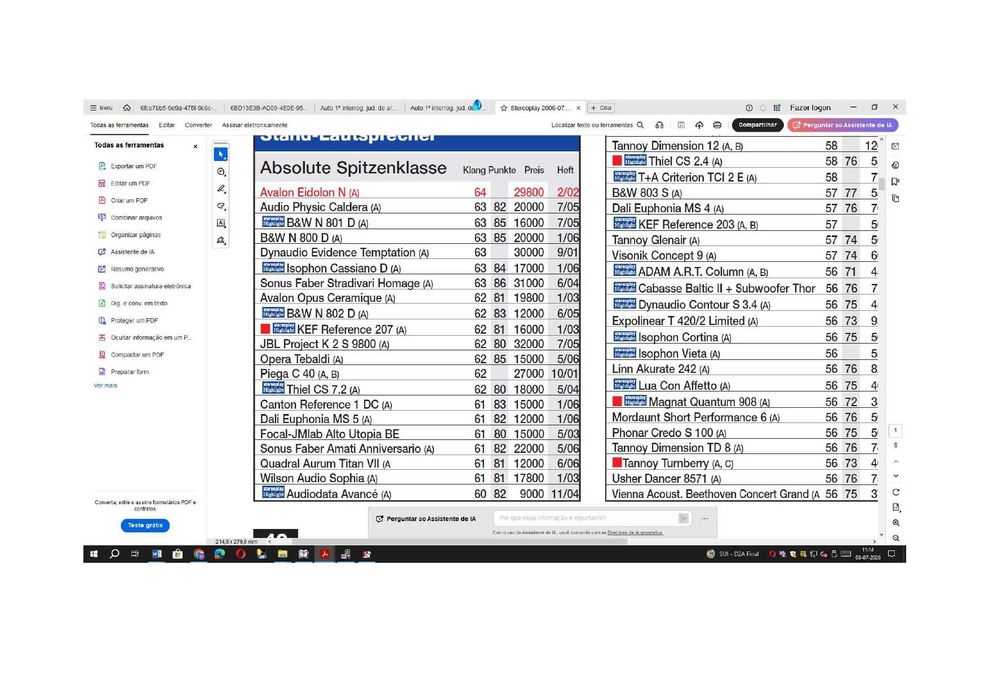Image resolution: width=989 pixels, height=699 pixels.
Task: Select the add text box tool
Action: point(221,223)
